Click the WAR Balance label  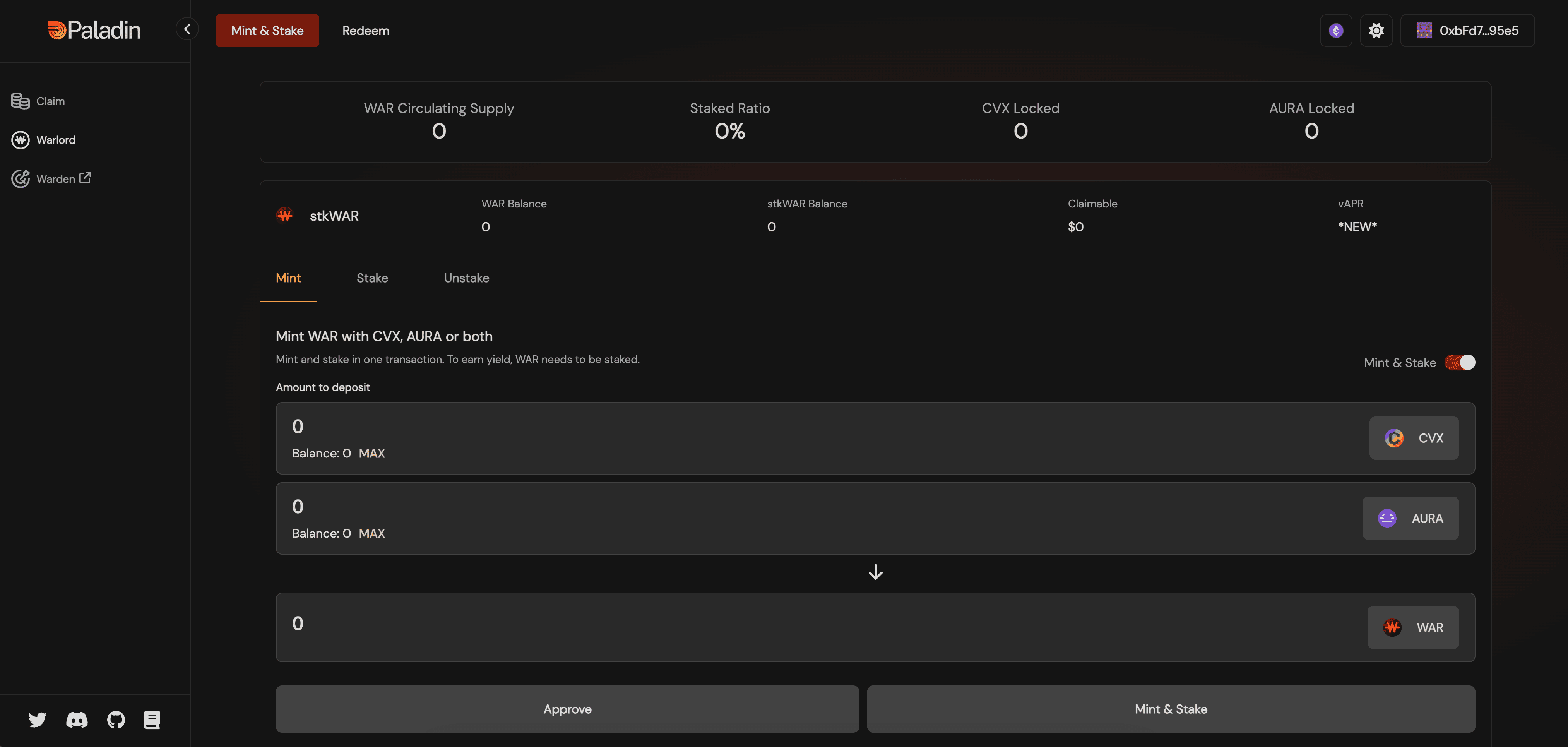514,203
